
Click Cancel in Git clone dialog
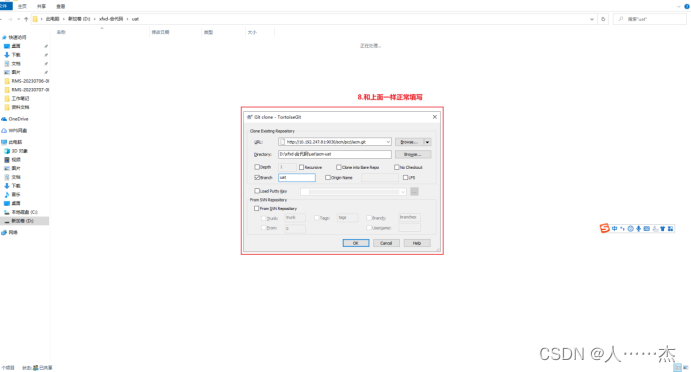click(x=386, y=243)
